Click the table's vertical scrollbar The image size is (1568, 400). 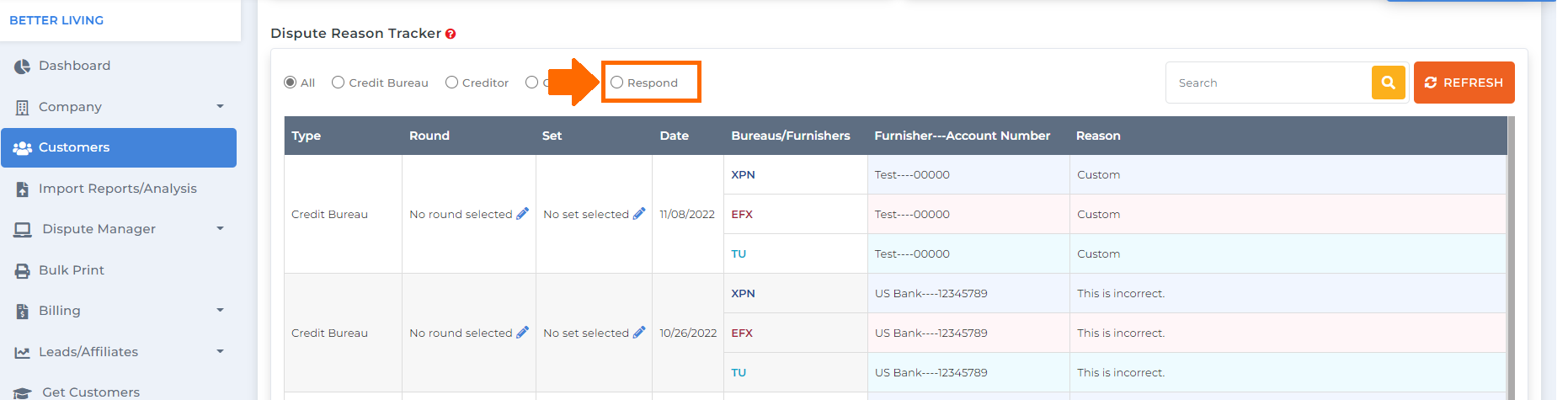[1511, 258]
